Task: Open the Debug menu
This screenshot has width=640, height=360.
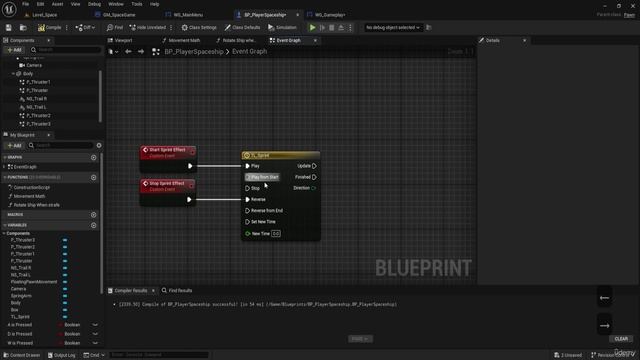Action: click(94, 4)
